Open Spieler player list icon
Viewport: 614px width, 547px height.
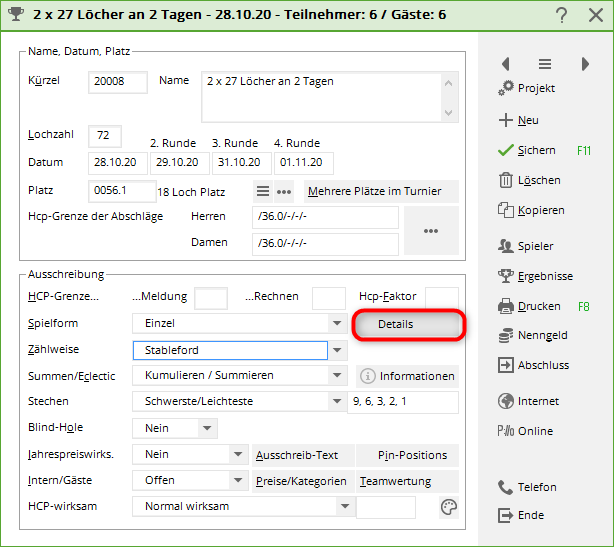coord(506,246)
